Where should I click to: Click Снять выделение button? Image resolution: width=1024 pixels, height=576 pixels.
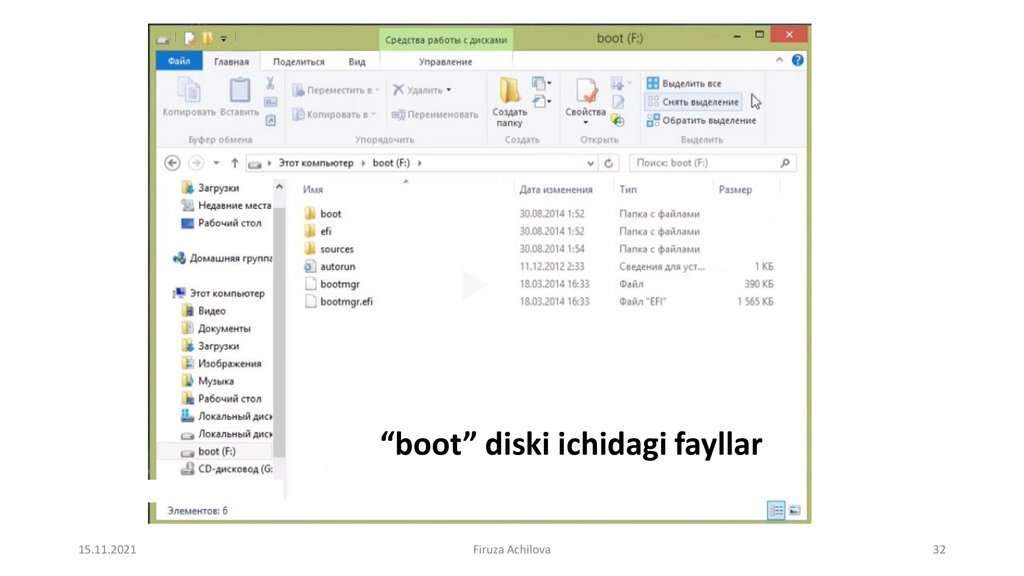[x=693, y=102]
